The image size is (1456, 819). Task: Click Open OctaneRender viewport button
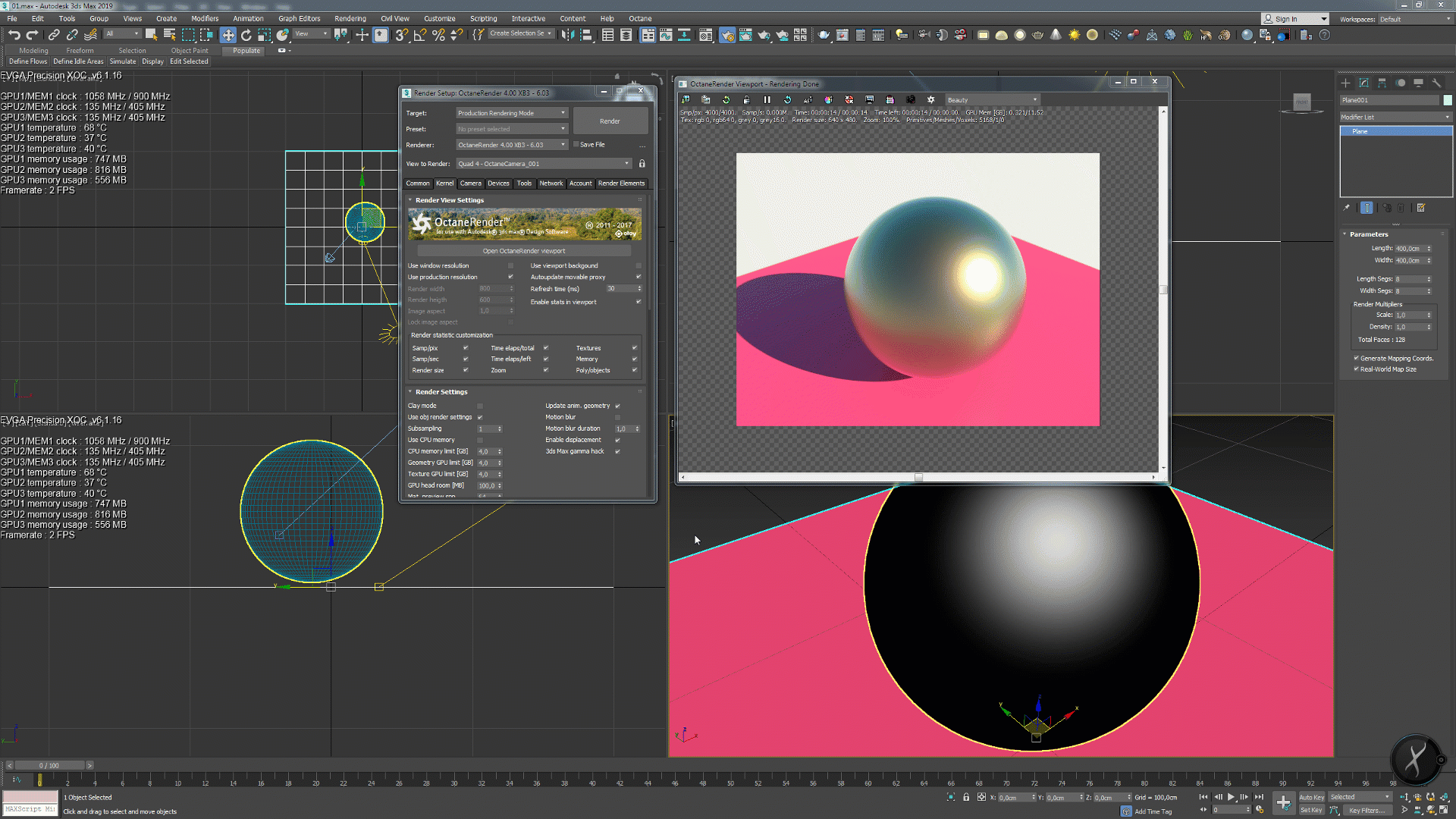(524, 251)
